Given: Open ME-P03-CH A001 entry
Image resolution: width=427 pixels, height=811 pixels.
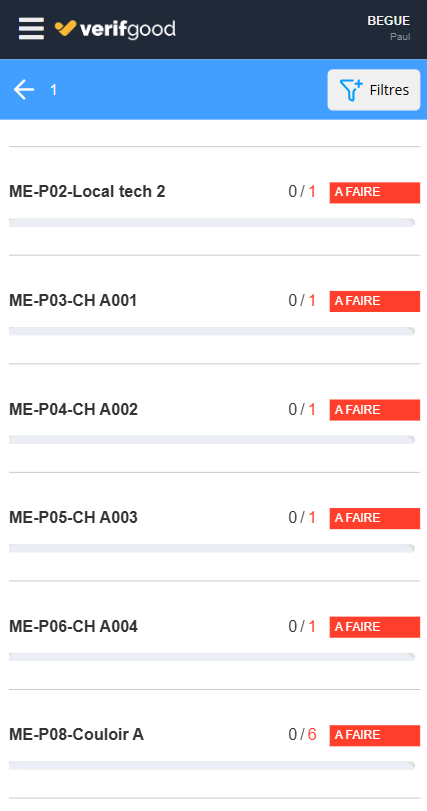Looking at the screenshot, I should click(x=215, y=310).
